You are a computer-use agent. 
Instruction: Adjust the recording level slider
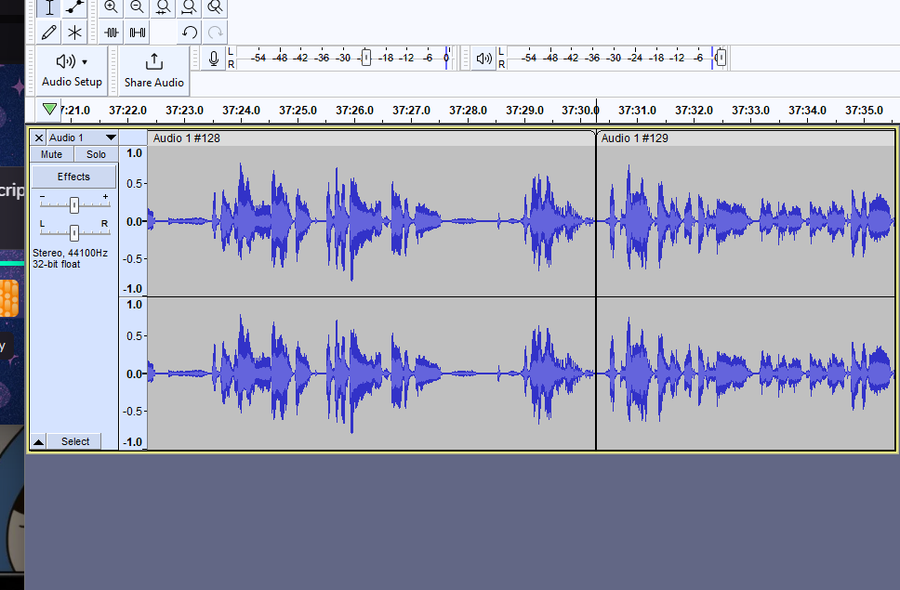[366, 57]
